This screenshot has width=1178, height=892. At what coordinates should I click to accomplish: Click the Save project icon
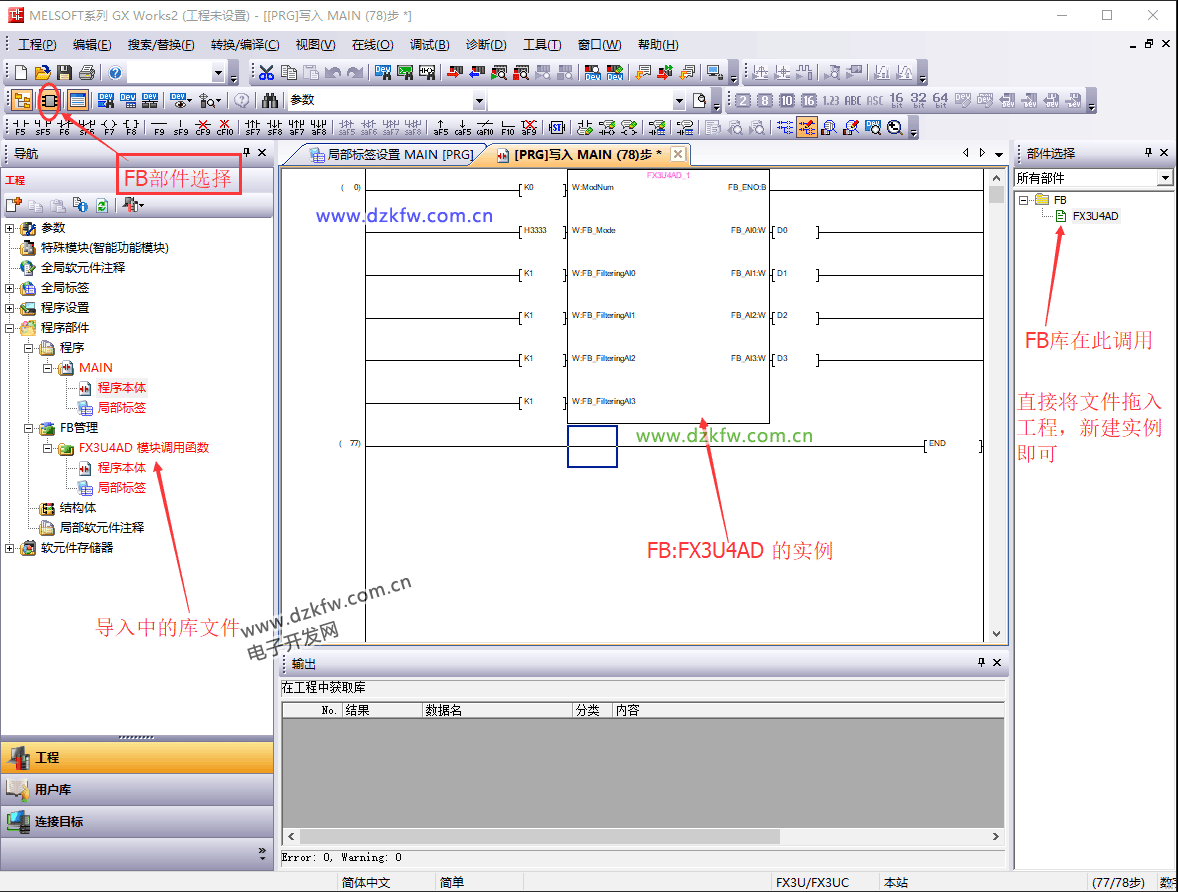click(x=64, y=73)
